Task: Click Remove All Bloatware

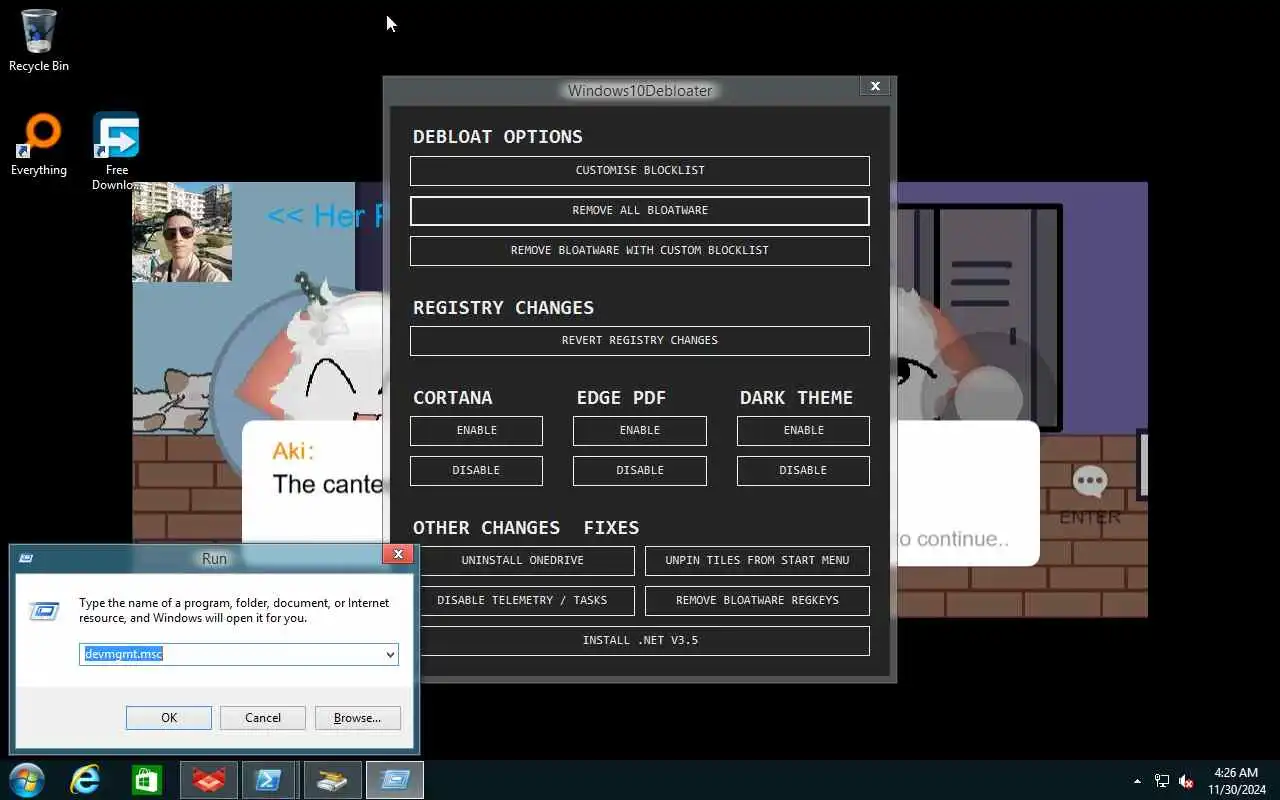Action: point(640,210)
